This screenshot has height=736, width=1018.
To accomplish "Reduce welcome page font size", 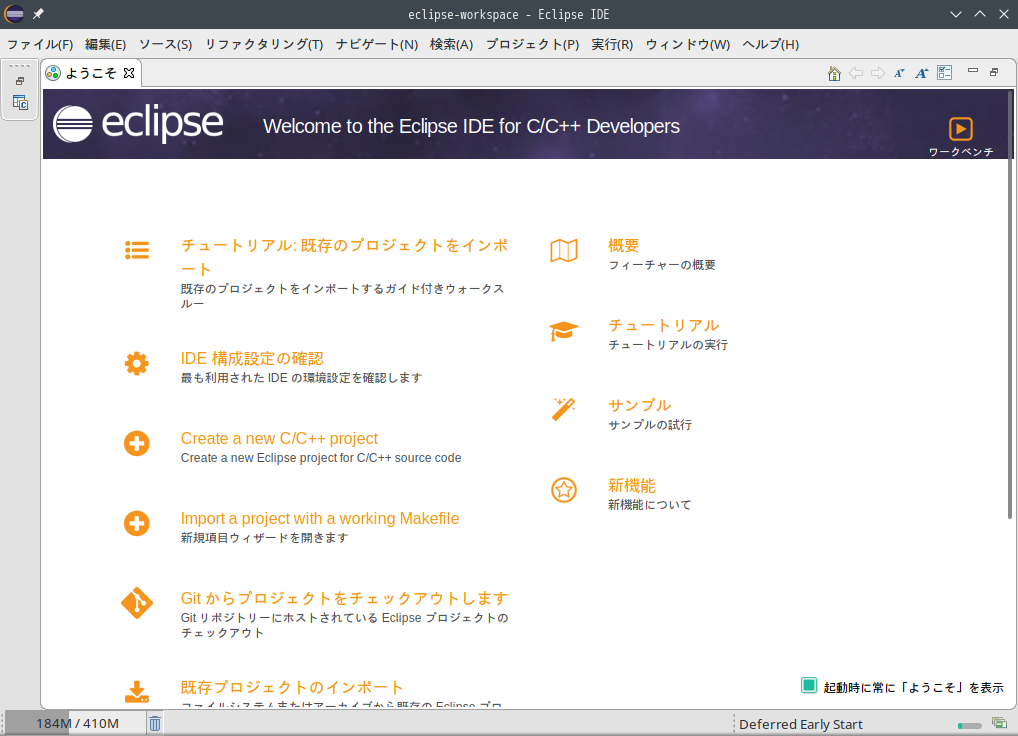I will pyautogui.click(x=899, y=73).
